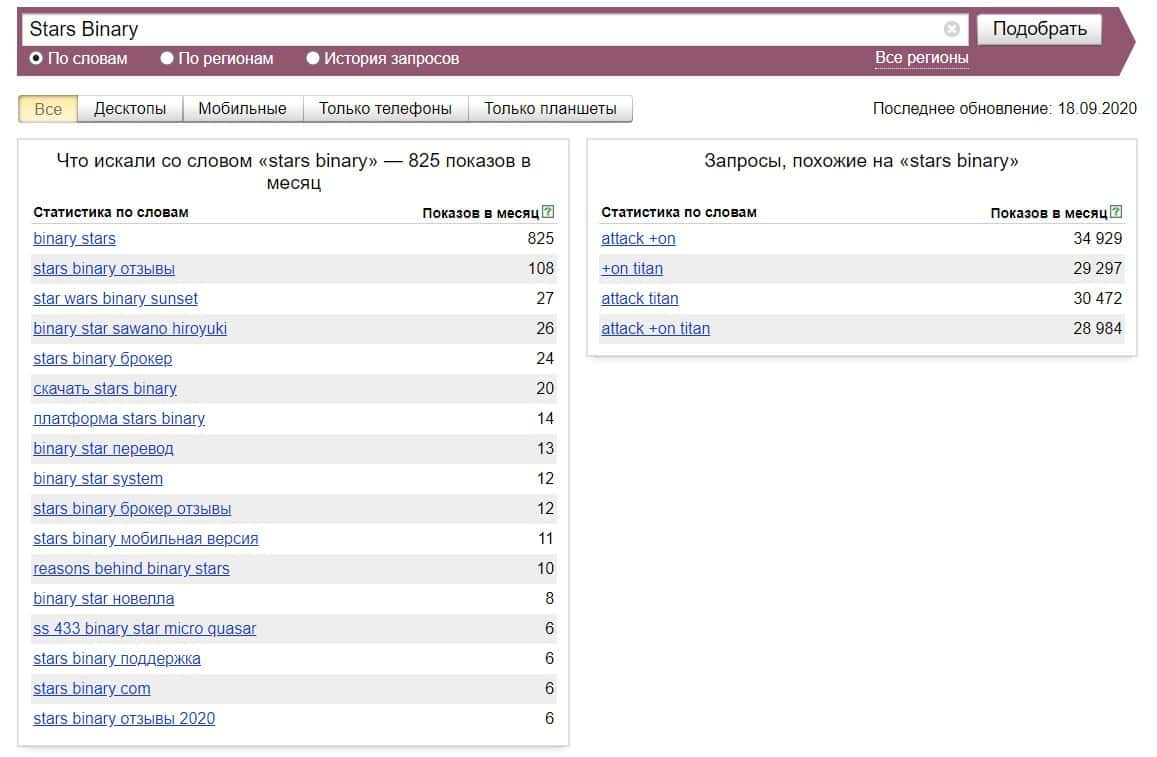Select the 'Все' devices tab

48,109
